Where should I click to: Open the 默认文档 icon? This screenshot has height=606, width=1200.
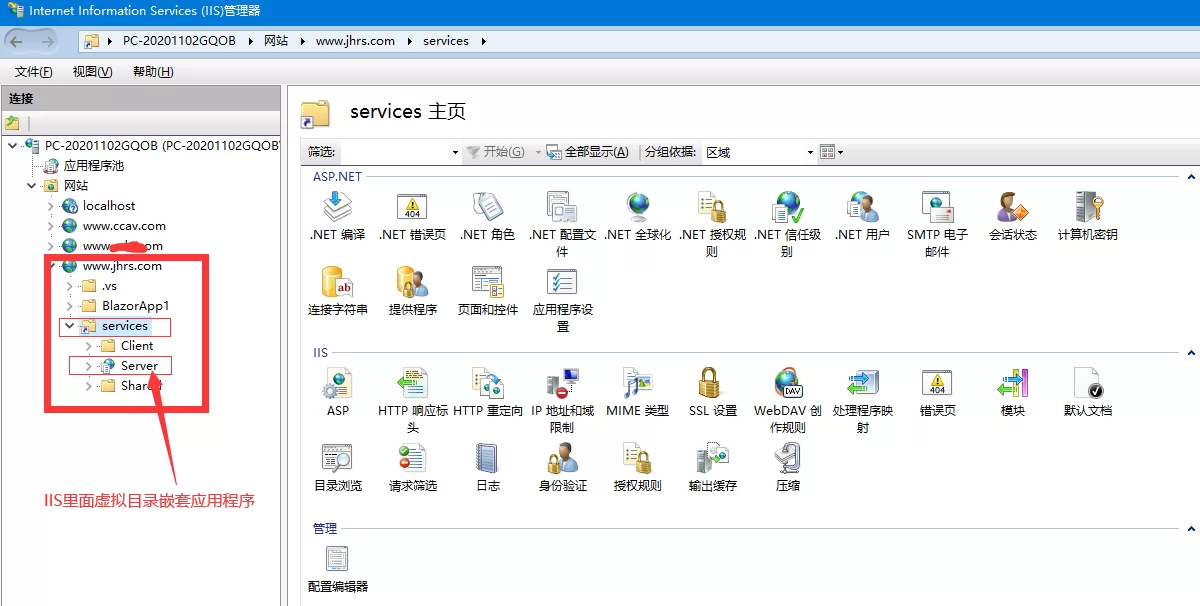tap(1087, 383)
